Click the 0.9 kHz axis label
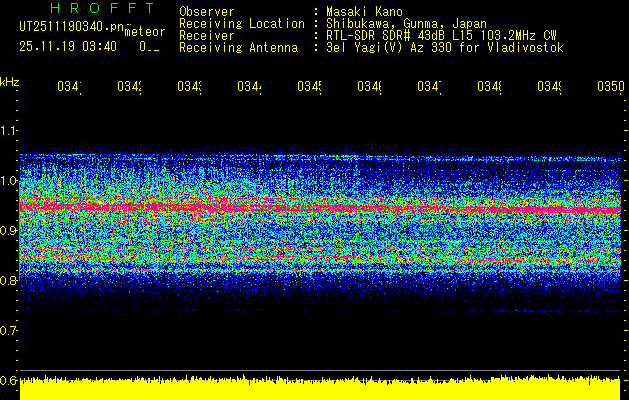The image size is (629, 400). 8,230
